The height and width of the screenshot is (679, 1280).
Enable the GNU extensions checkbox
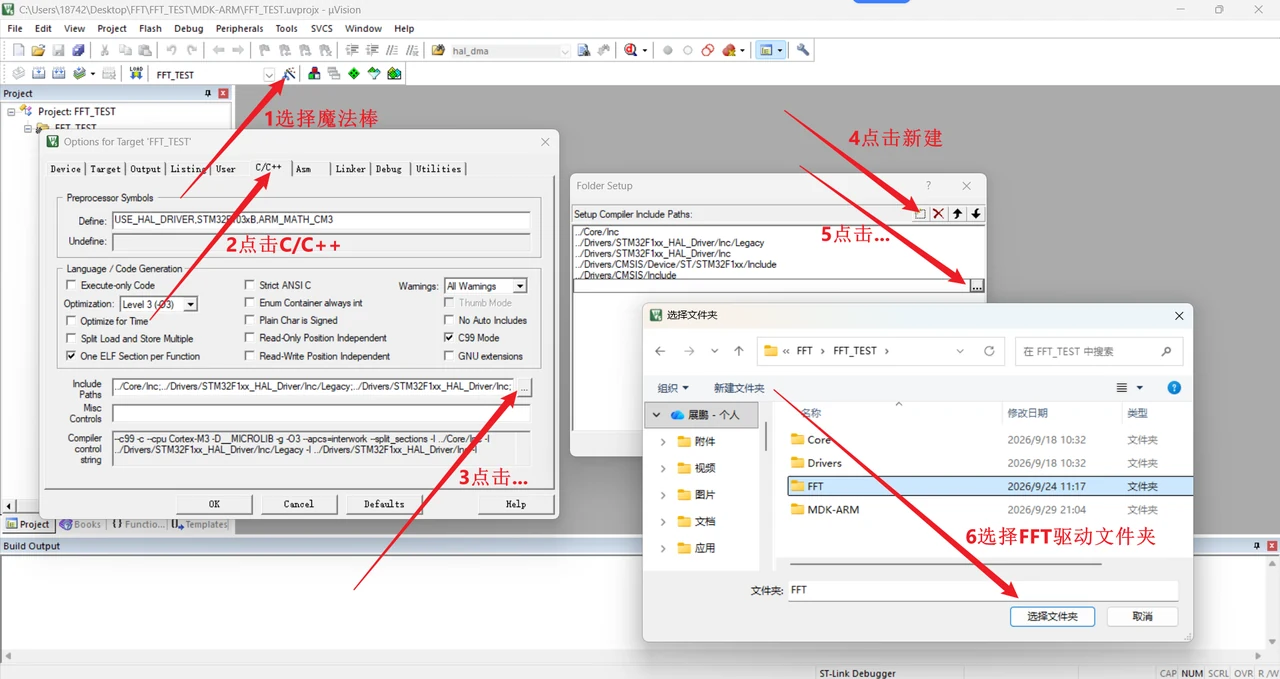tap(449, 356)
